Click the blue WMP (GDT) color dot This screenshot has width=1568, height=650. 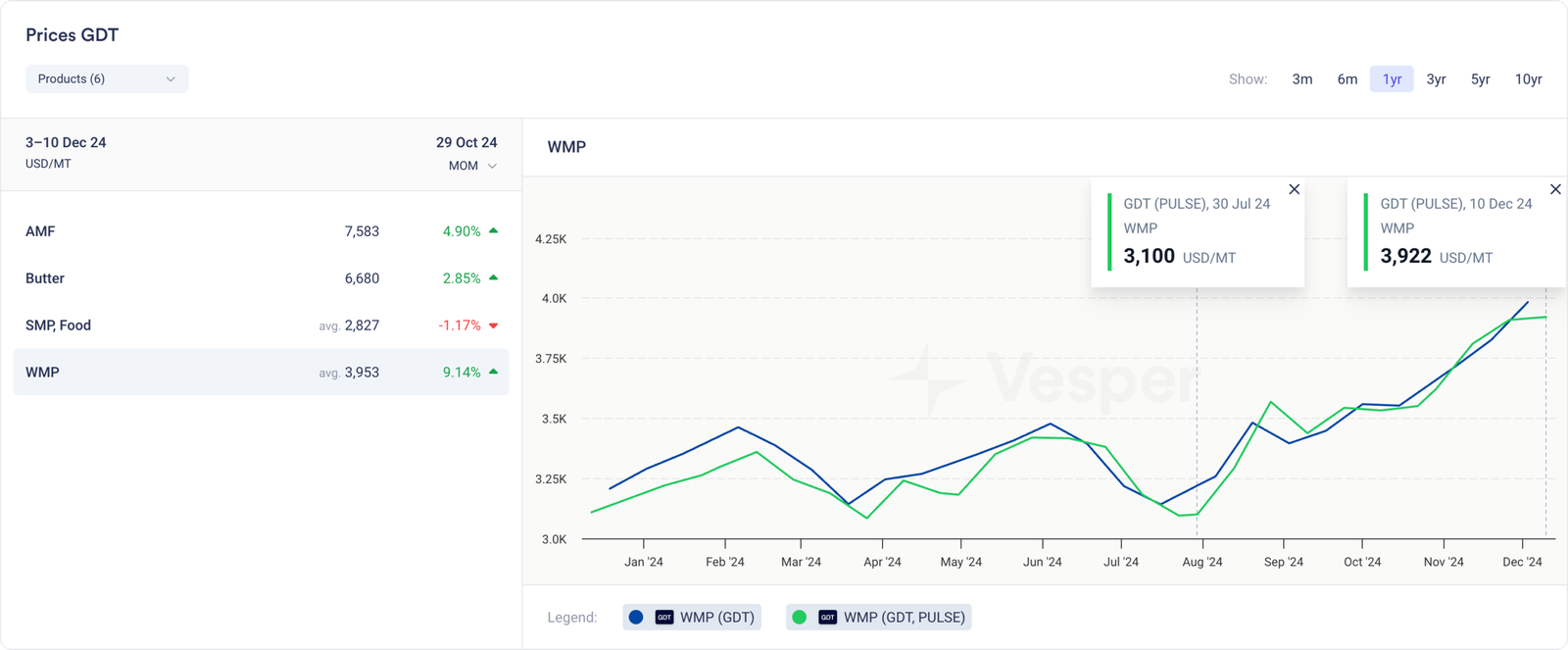(x=636, y=618)
